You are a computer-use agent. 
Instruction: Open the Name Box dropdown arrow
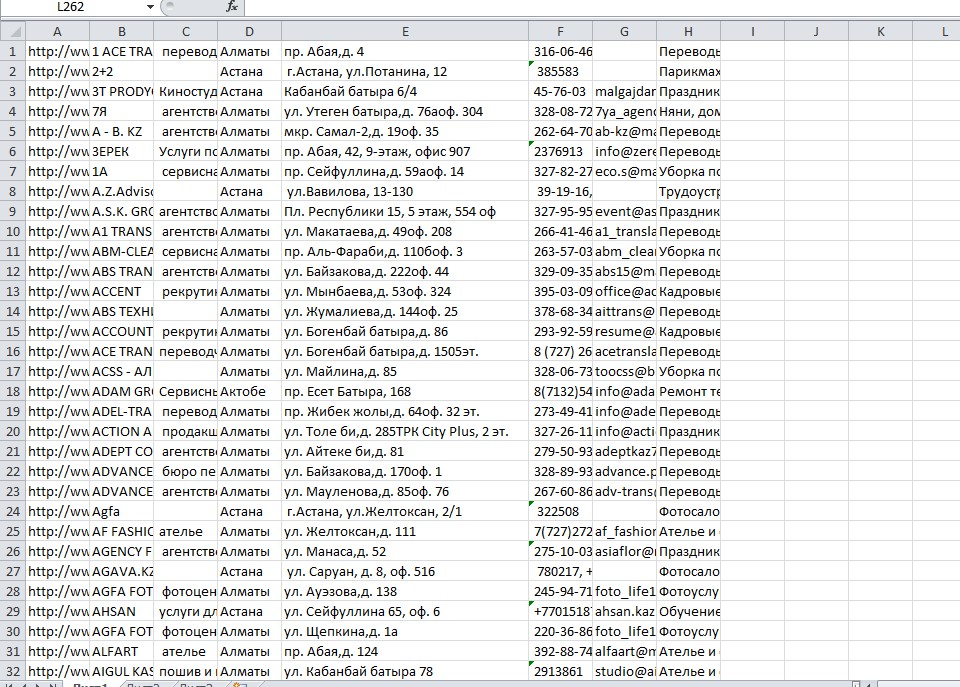(x=149, y=7)
